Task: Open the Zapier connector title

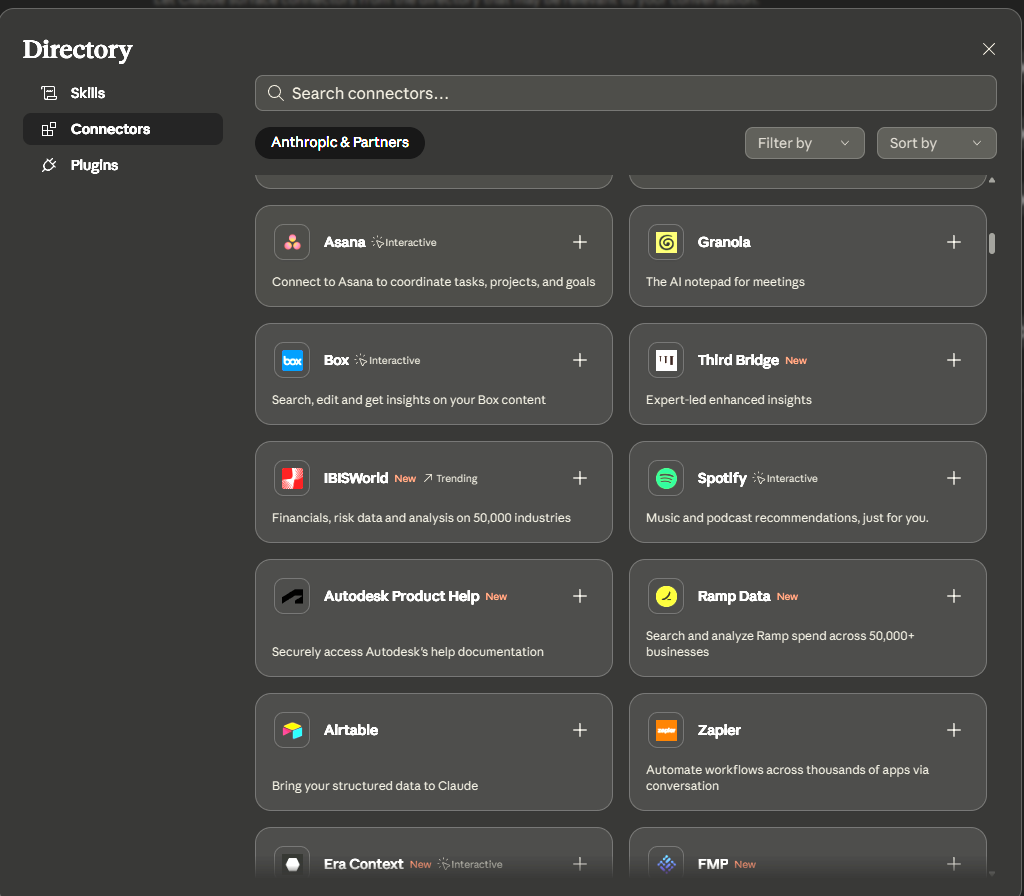Action: pyautogui.click(x=719, y=730)
